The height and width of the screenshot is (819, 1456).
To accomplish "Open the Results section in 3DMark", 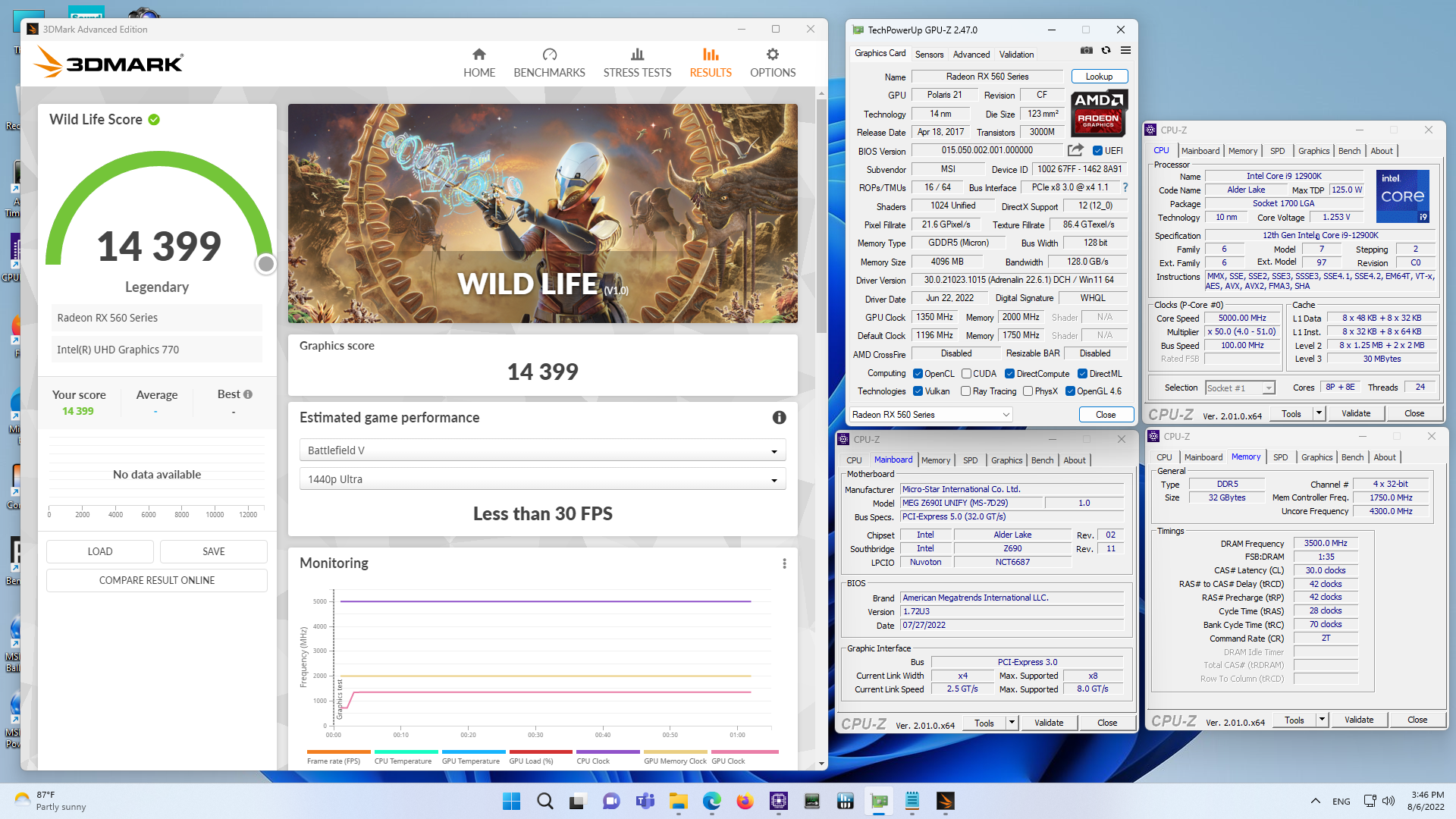I will point(711,63).
